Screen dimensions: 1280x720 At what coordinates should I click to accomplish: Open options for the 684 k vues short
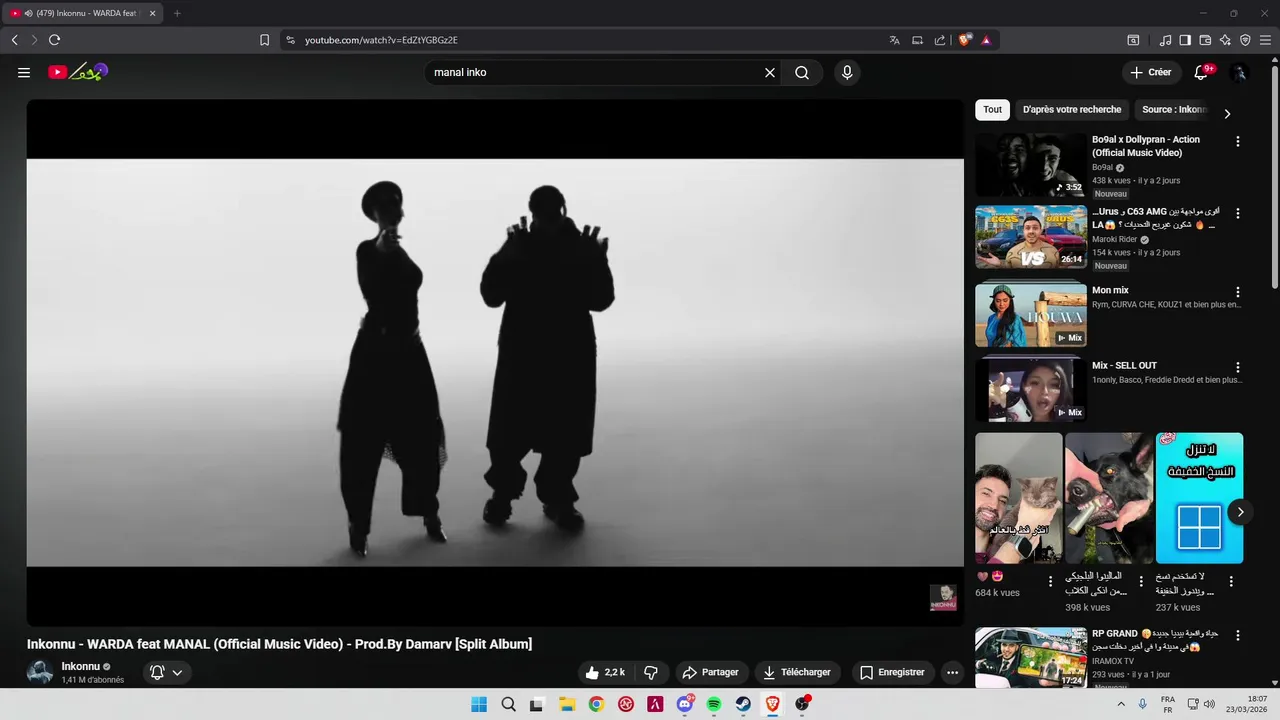1050,581
